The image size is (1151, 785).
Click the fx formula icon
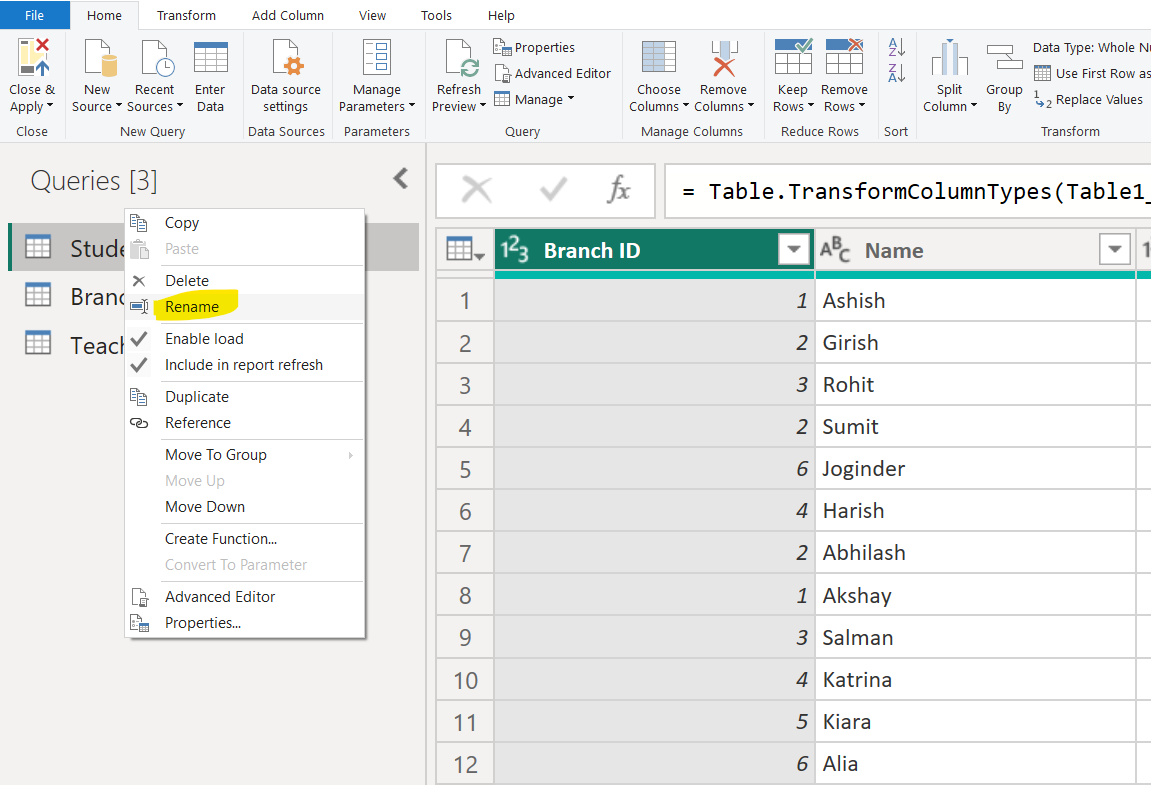pos(620,190)
